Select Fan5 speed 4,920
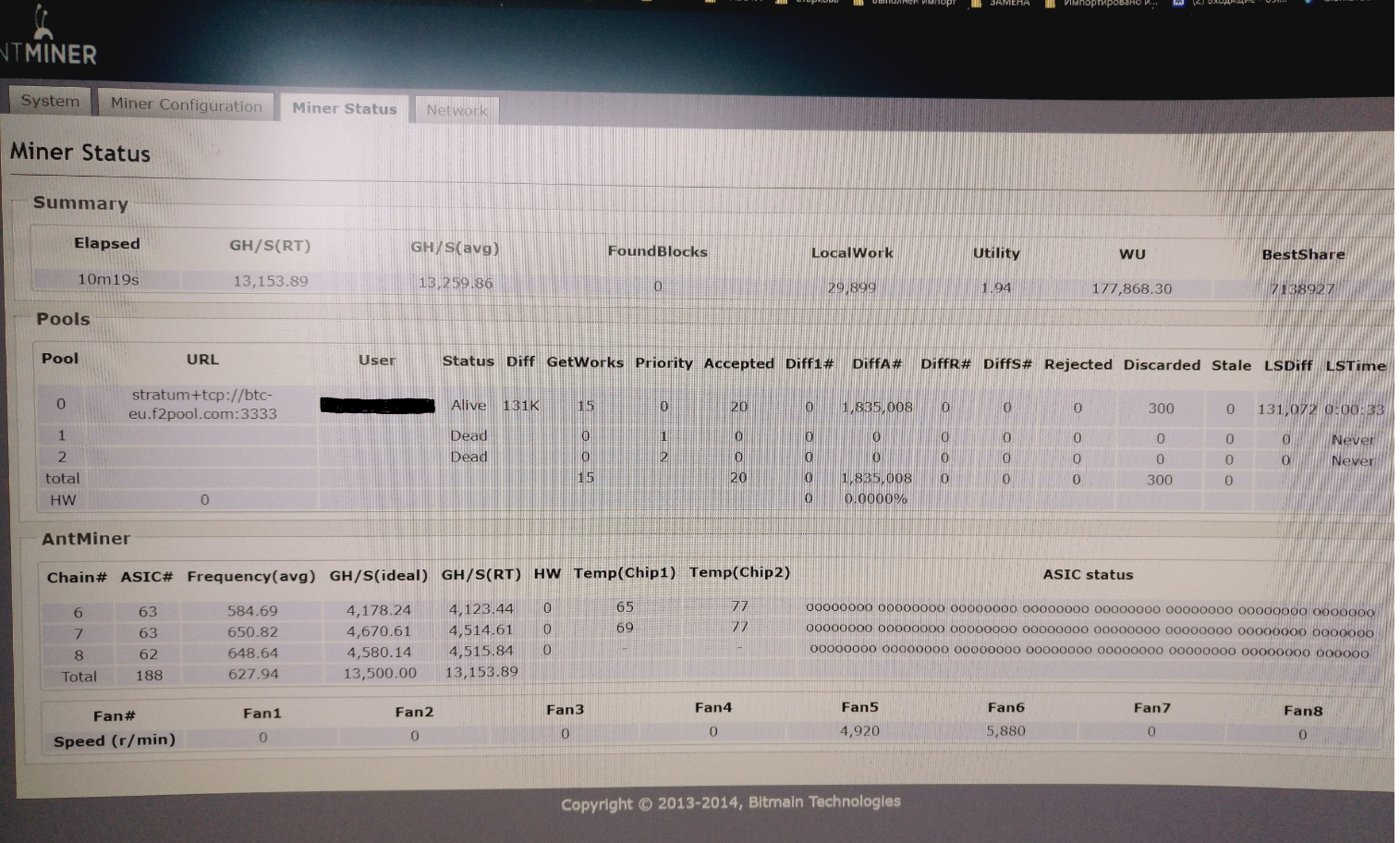Screen dimensions: 1400x843 859,730
